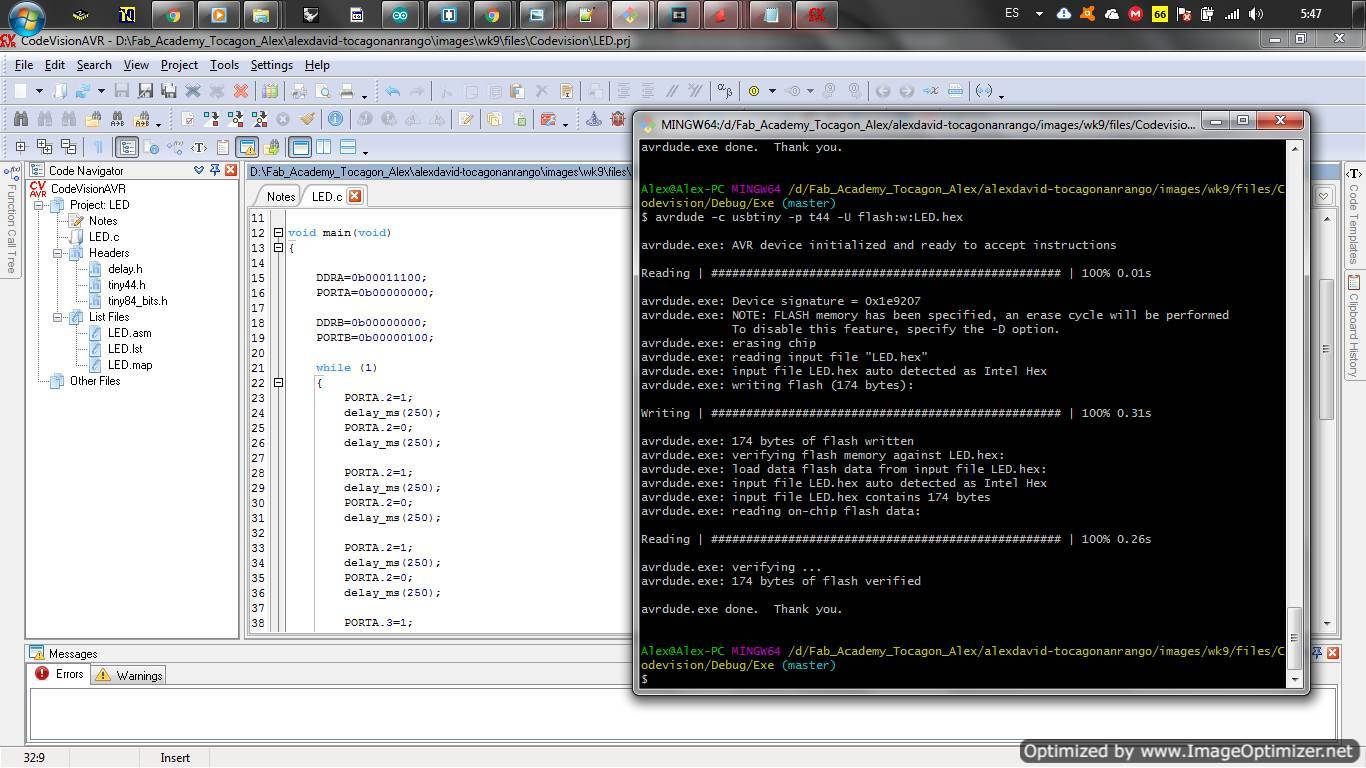Viewport: 1366px width, 768px height.
Task: Select tiny84_bits.h header file
Action: pyautogui.click(x=137, y=301)
